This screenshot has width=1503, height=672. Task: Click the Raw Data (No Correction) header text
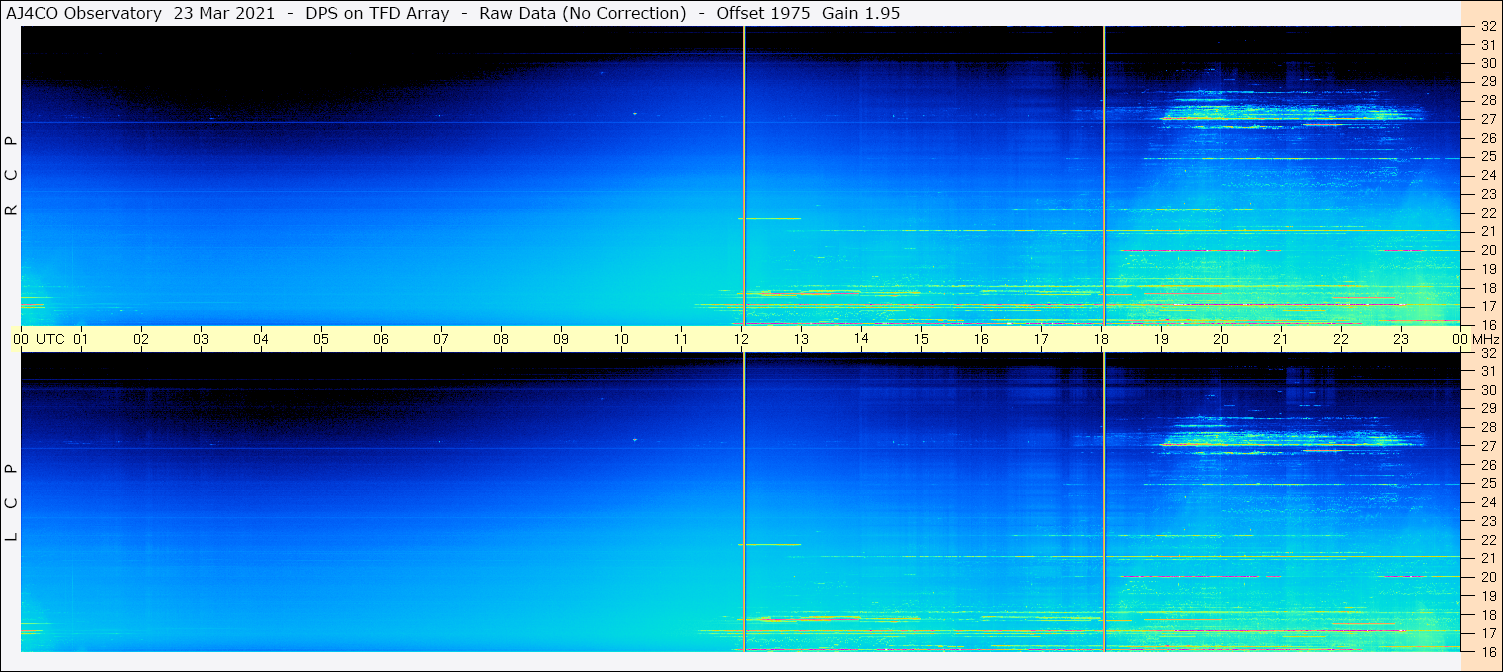pos(583,13)
